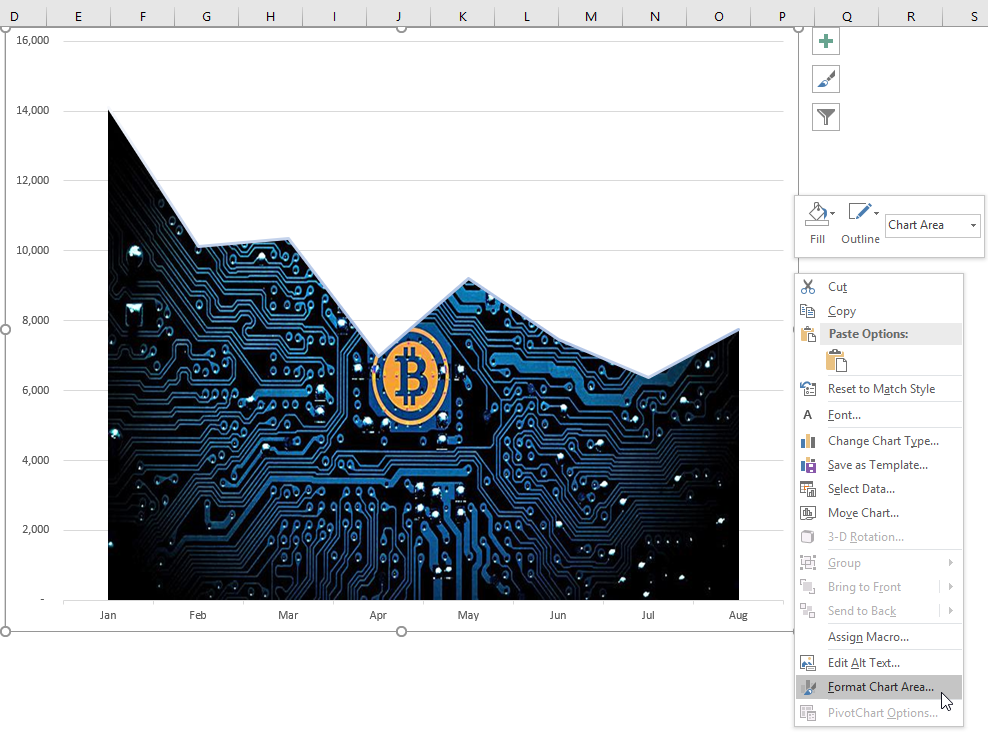Screen dimensions: 988x735
Task: Click the Paste Options clipboard icon header
Action: tap(808, 334)
